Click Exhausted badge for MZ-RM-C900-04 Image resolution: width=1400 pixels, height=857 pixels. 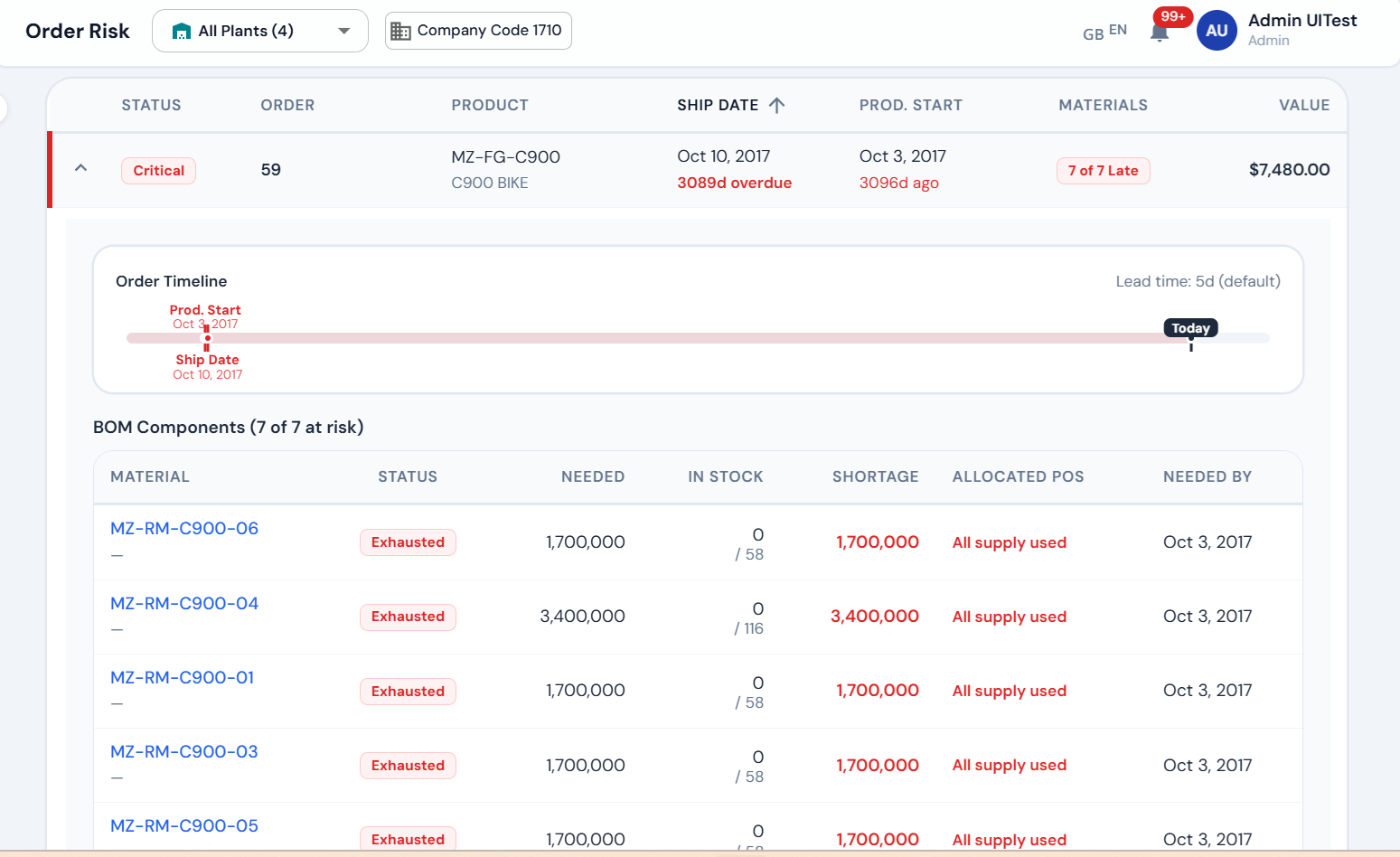point(408,617)
